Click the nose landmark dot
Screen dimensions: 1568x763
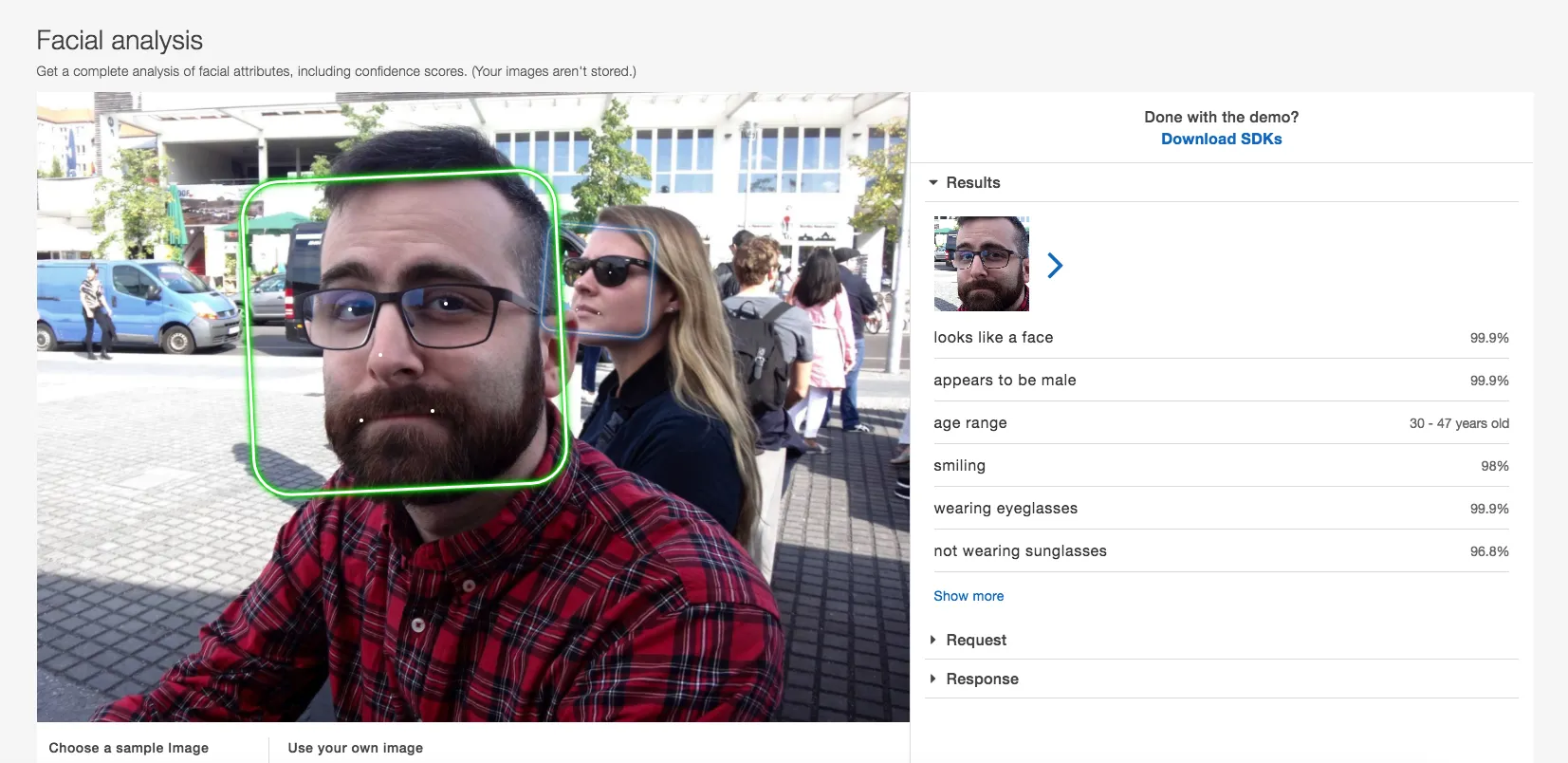[x=380, y=355]
